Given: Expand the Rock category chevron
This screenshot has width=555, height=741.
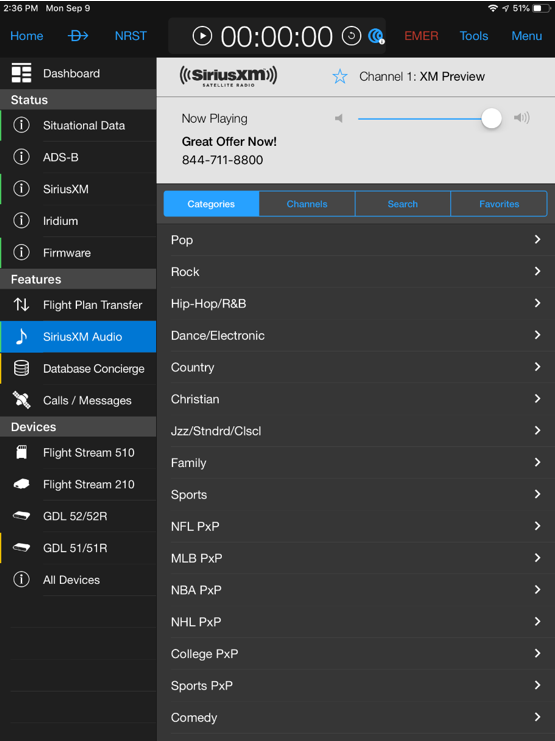Looking at the screenshot, I should pyautogui.click(x=537, y=271).
